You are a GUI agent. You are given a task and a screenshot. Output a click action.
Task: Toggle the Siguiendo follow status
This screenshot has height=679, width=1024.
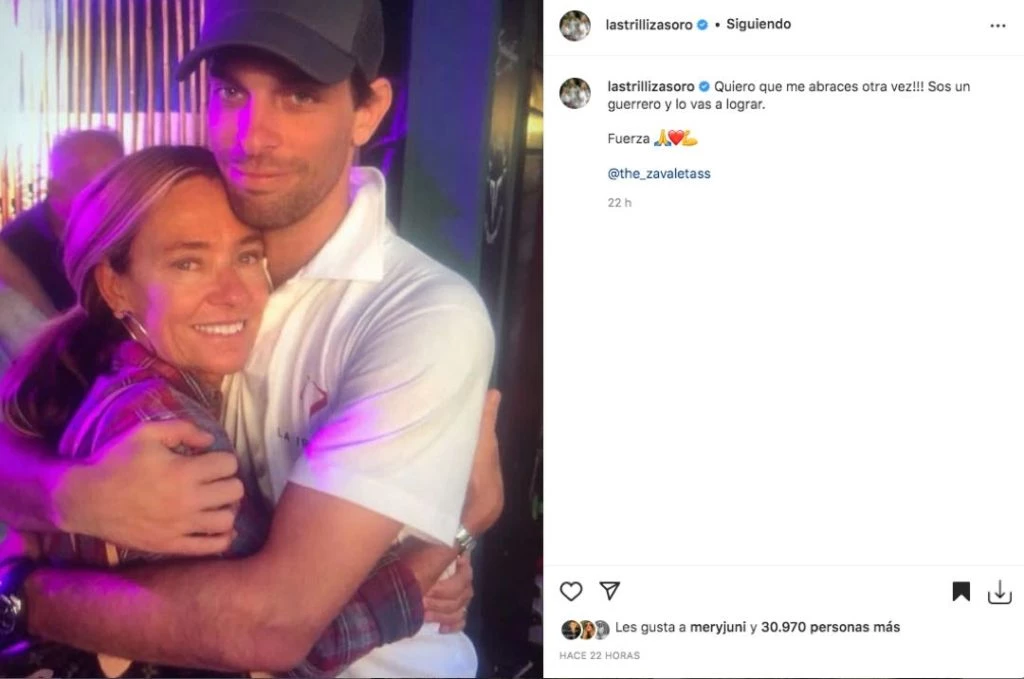(x=758, y=25)
